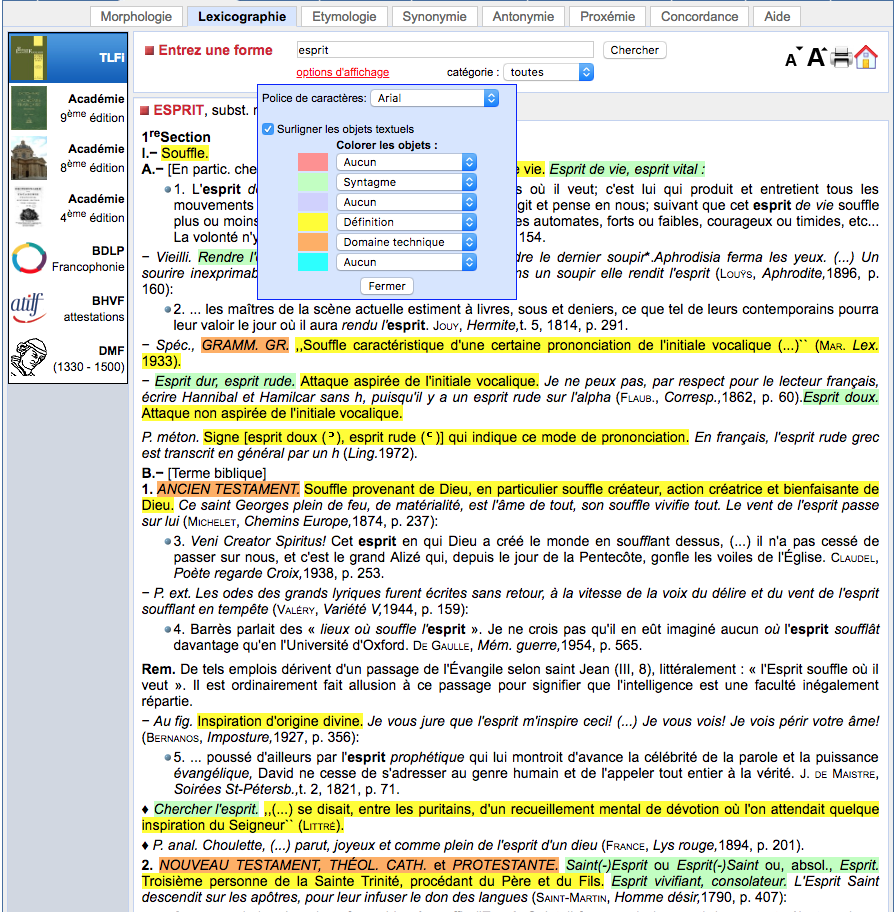Open Académie 4ème édition thumbnail

[29, 208]
